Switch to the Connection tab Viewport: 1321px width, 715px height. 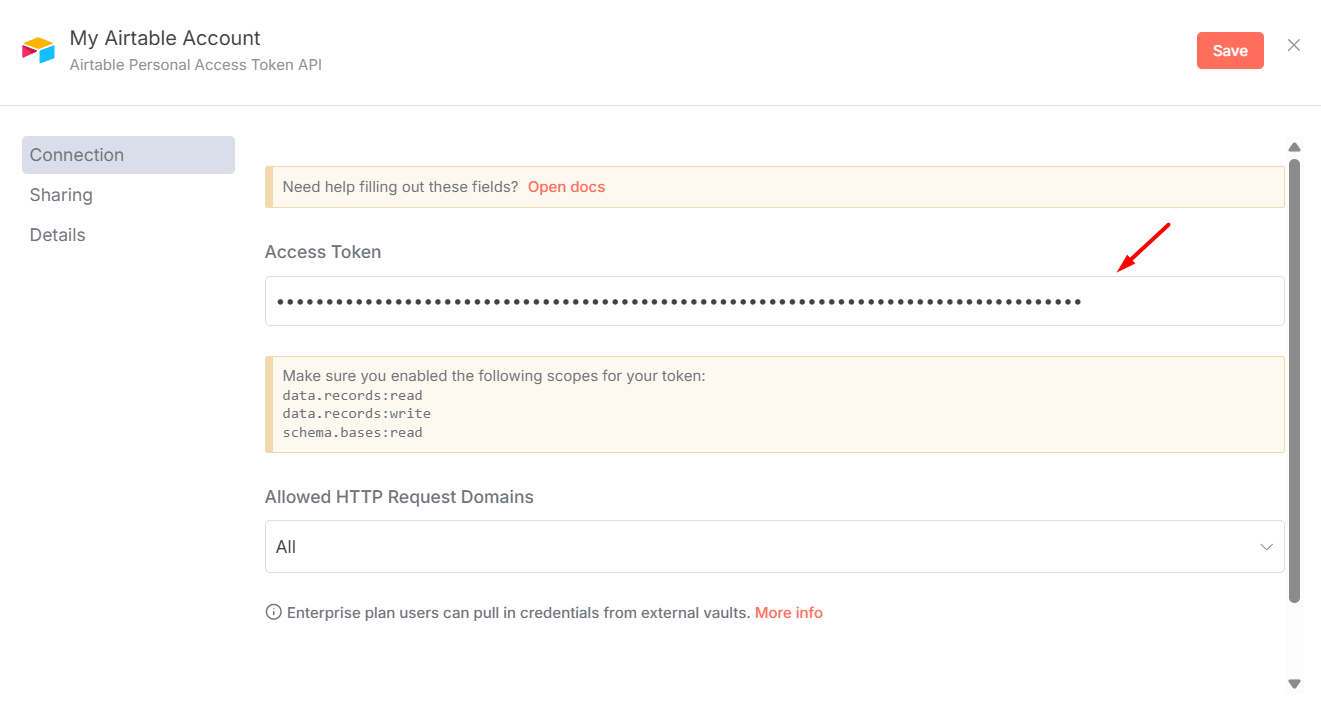click(128, 155)
